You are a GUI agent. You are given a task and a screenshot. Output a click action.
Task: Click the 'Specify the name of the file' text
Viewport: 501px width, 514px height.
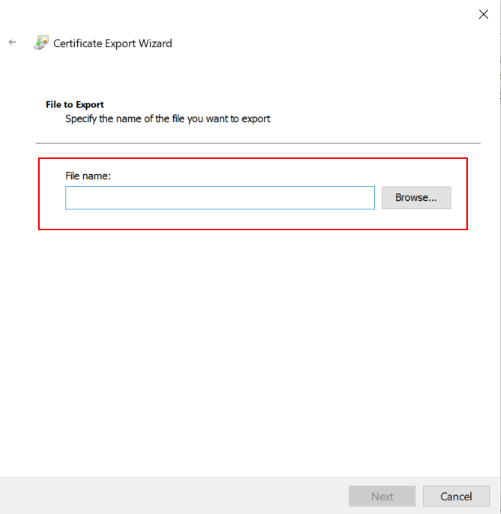[168, 119]
